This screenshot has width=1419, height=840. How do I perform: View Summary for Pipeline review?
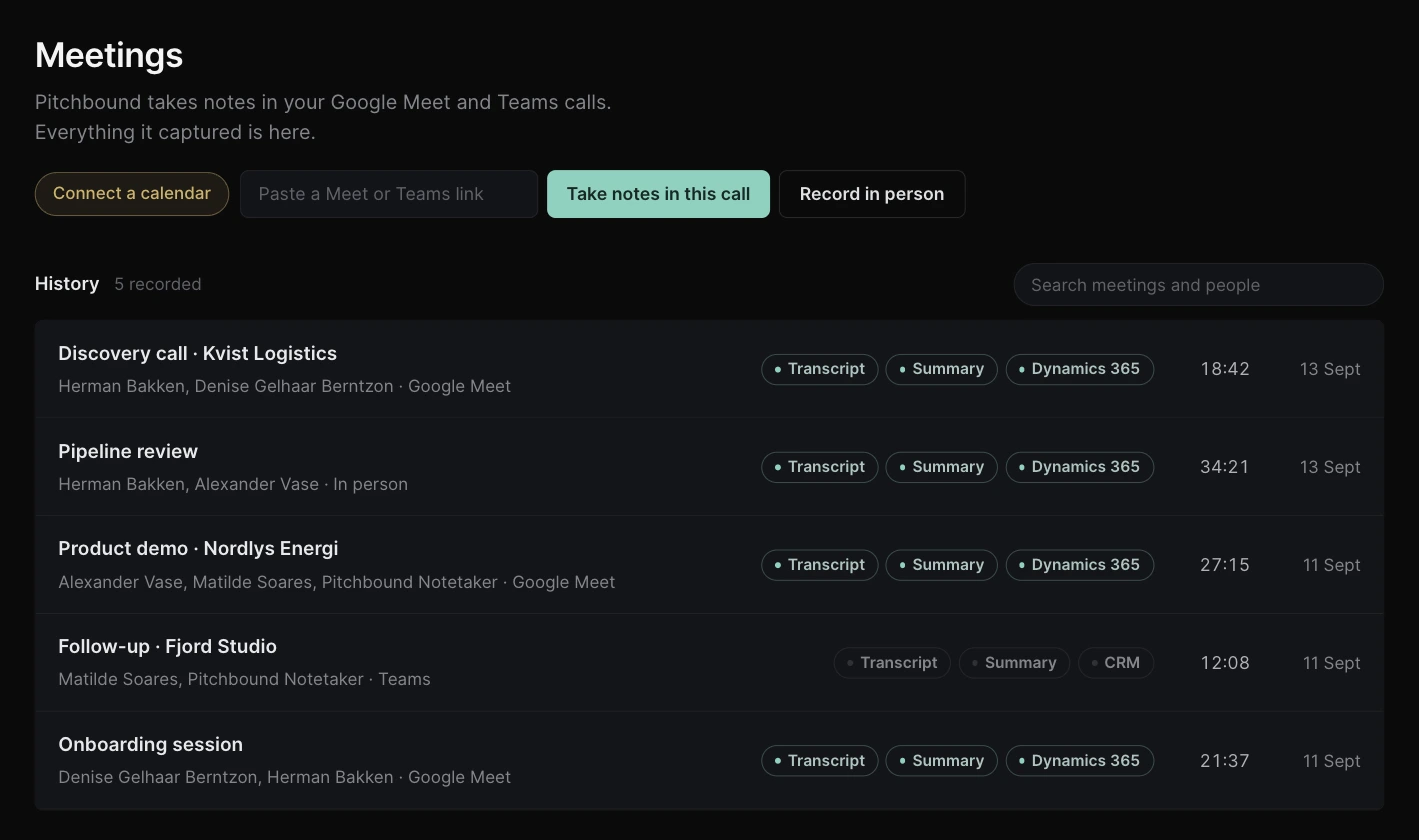click(941, 467)
